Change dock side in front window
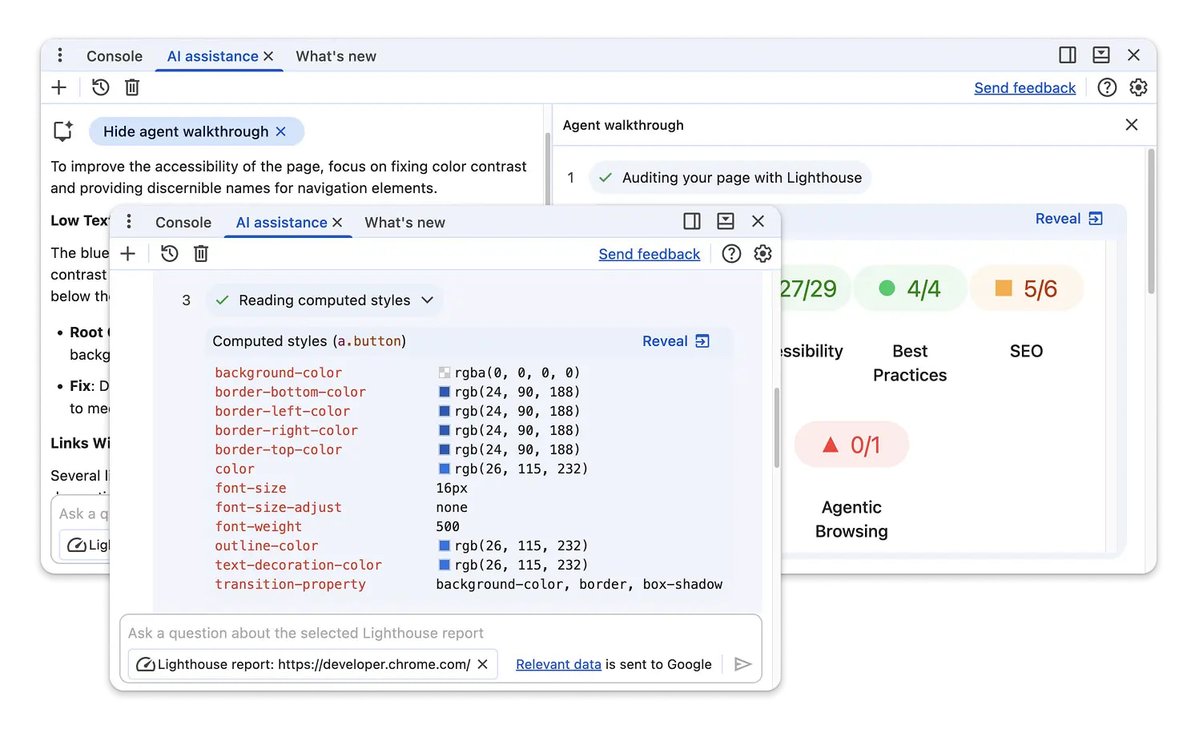The height and width of the screenshot is (729, 1199). click(x=692, y=221)
